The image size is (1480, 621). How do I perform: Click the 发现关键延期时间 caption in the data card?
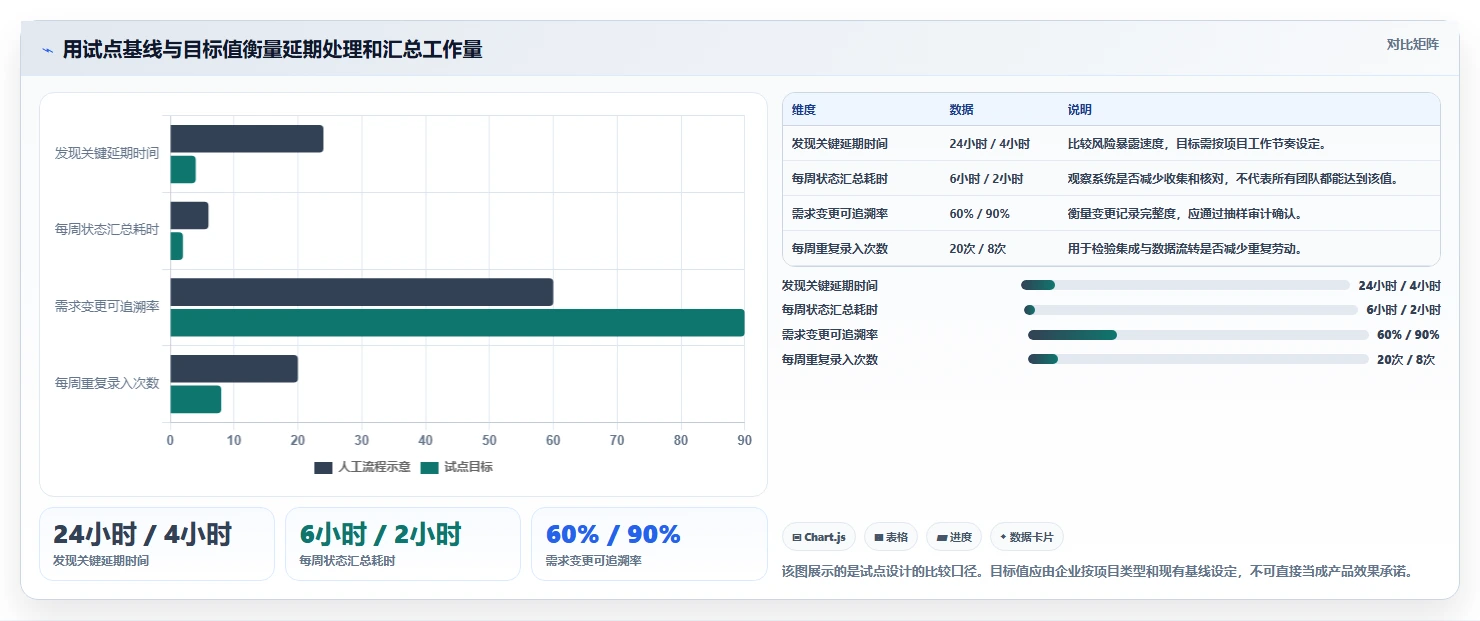tap(101, 561)
